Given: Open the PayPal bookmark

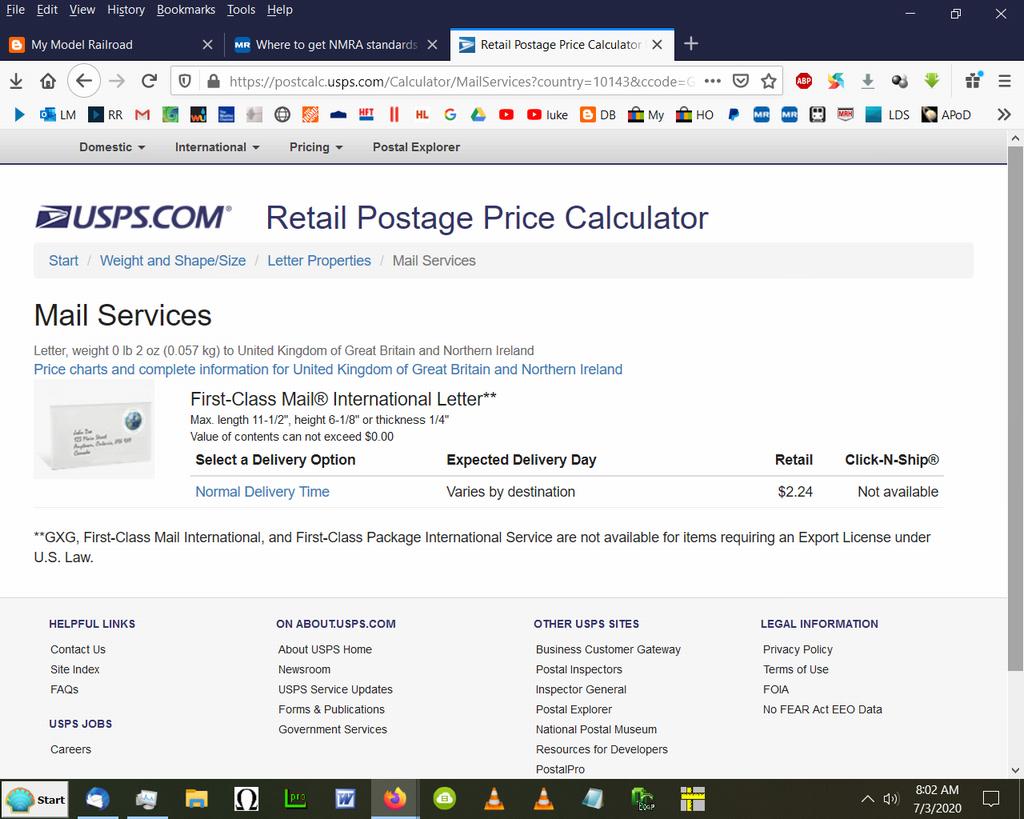Looking at the screenshot, I should 733,115.
